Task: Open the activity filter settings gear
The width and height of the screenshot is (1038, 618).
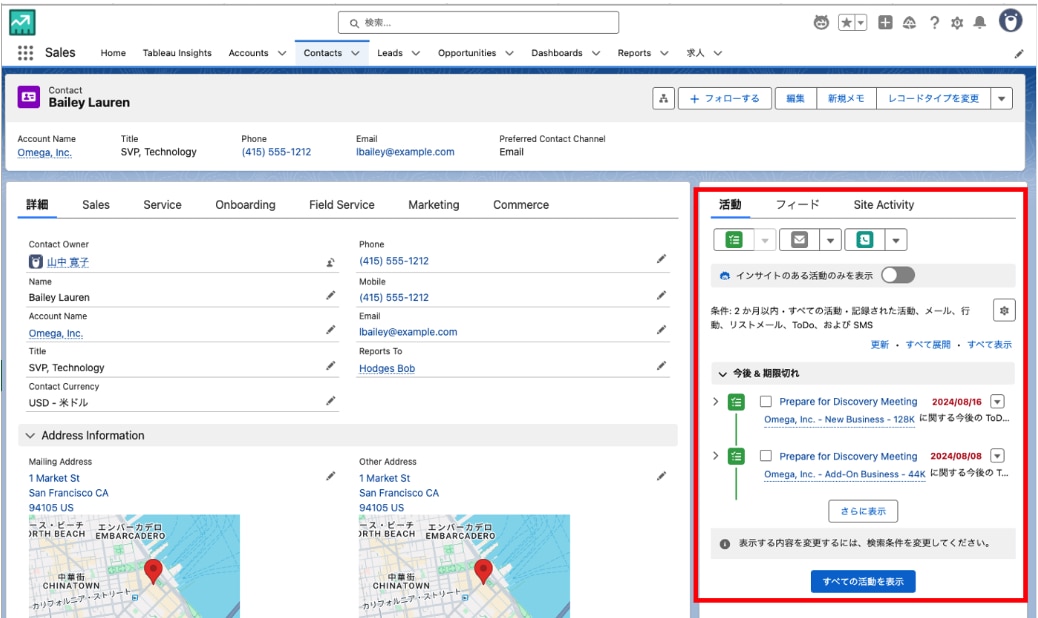Action: (x=1004, y=310)
